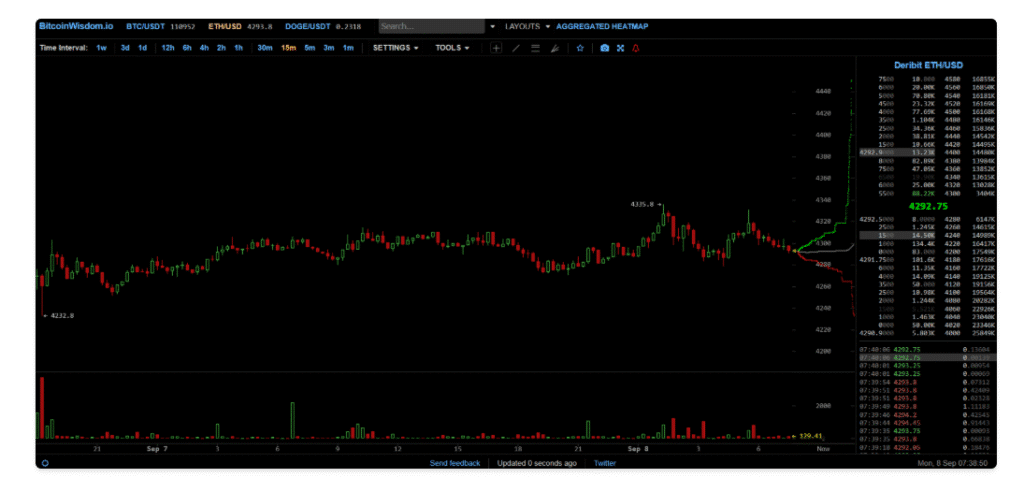The image size is (1024, 478).
Task: Click the star favorite icon
Action: (x=580, y=48)
